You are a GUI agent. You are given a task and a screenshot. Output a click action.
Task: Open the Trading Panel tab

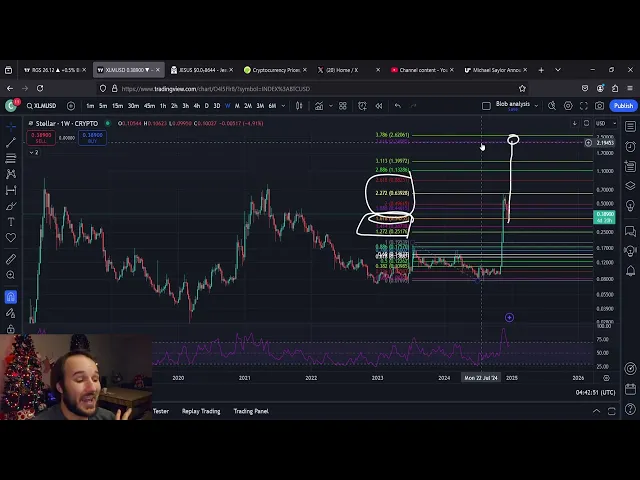251,411
